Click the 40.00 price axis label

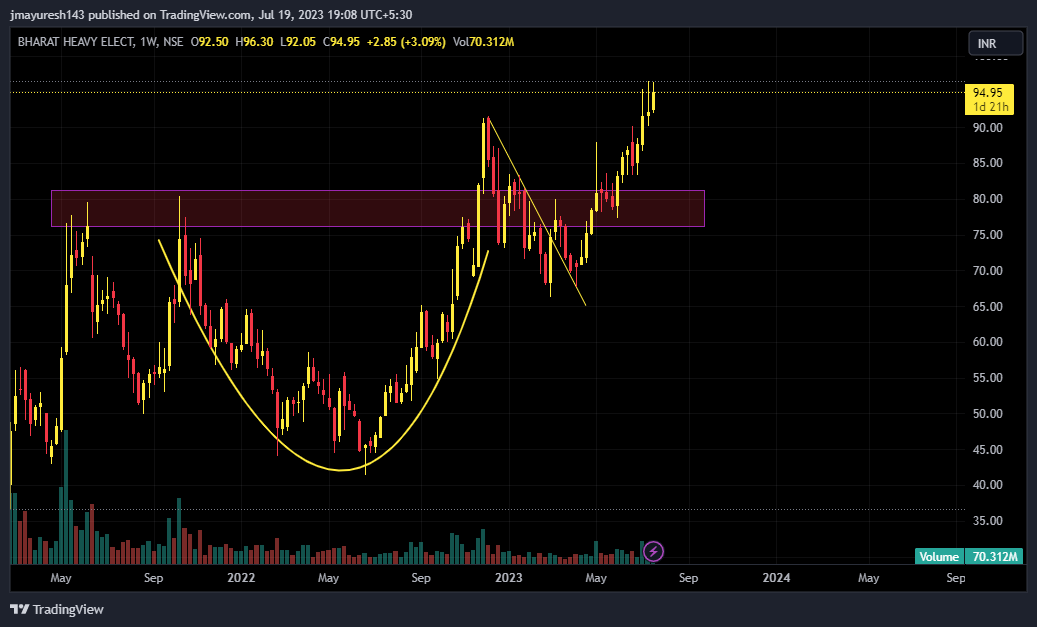click(987, 485)
